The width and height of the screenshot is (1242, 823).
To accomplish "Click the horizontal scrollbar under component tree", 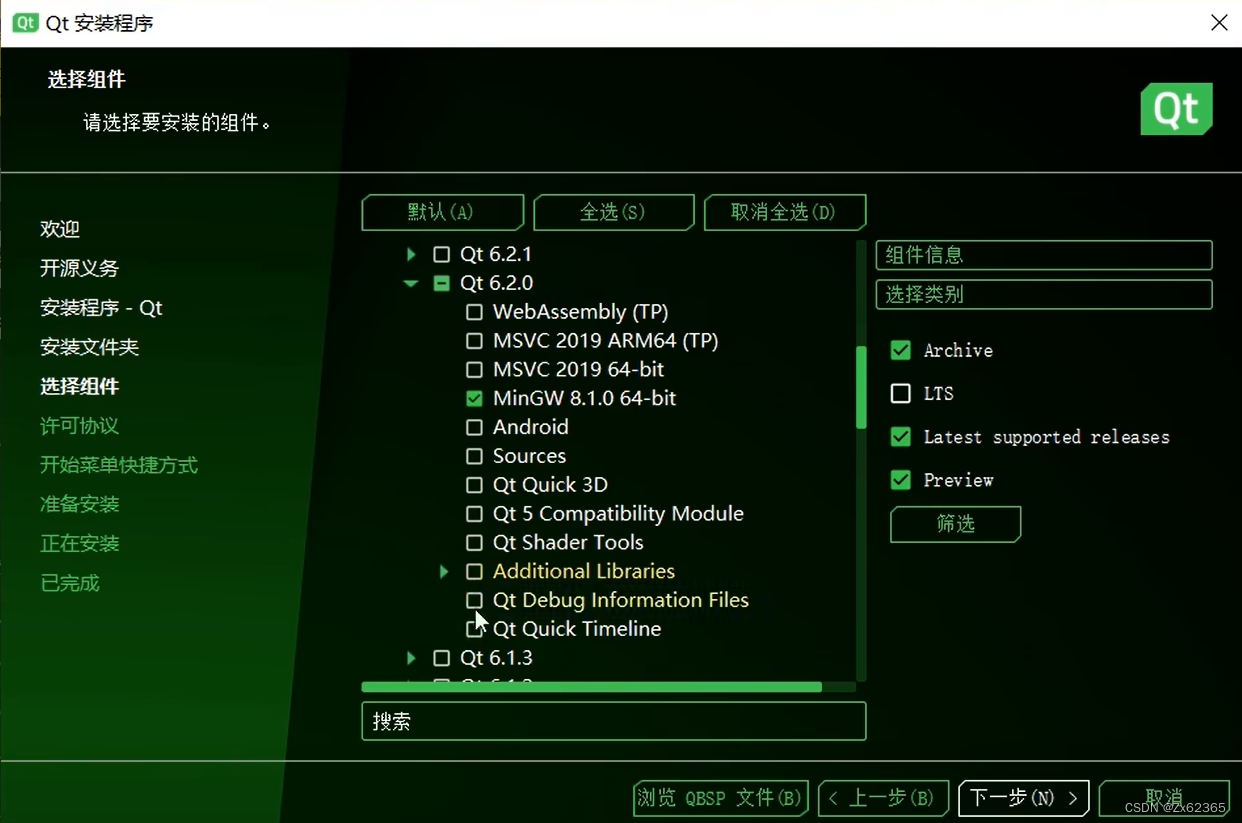I will [591, 688].
